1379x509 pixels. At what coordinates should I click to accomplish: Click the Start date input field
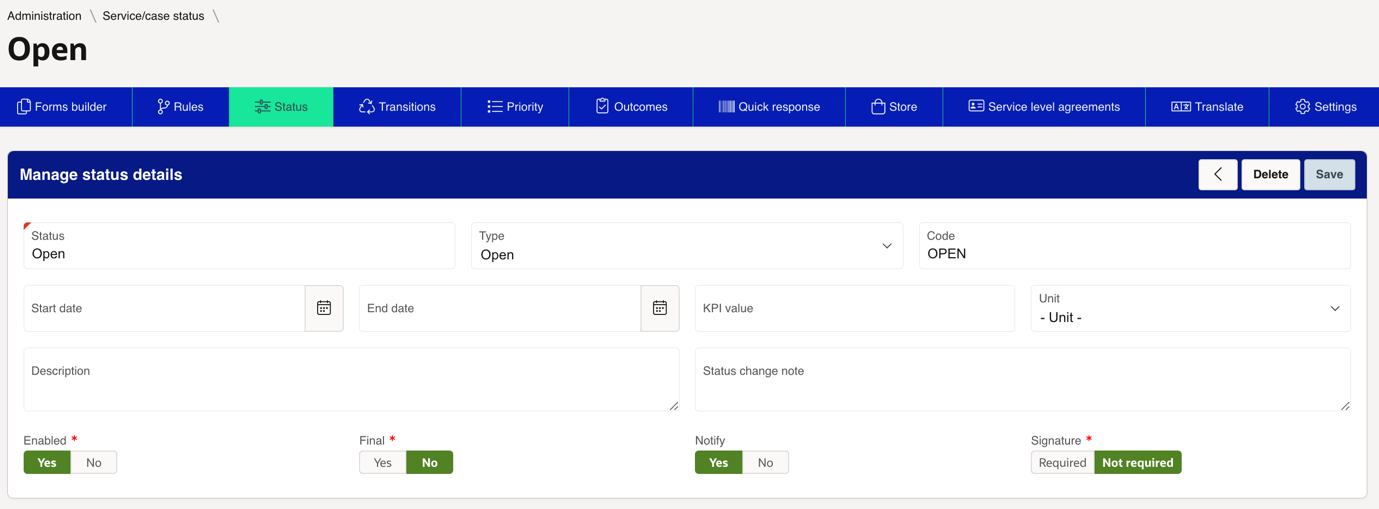coord(164,308)
